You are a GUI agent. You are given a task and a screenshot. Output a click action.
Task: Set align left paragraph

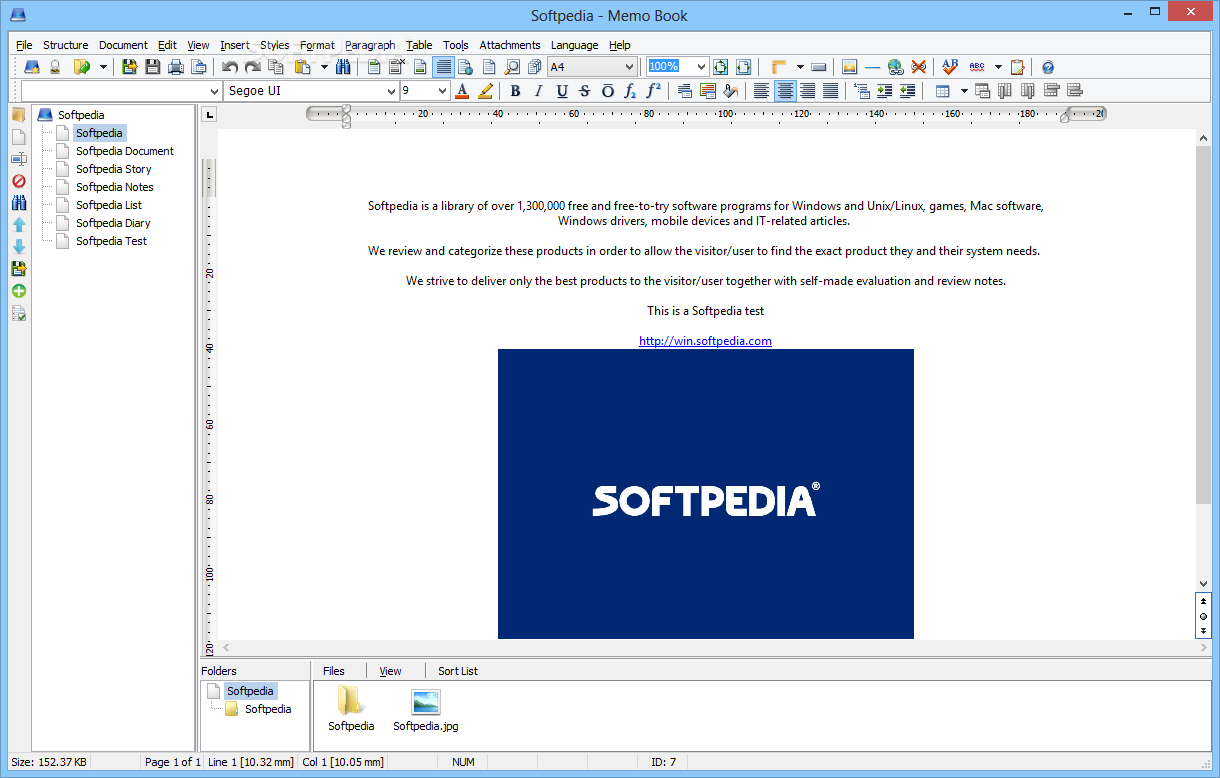762,91
